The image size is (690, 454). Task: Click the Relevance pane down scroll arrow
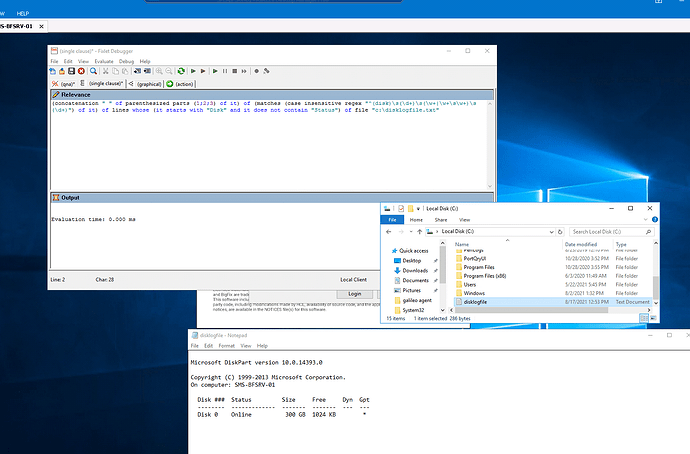pyautogui.click(x=490, y=186)
